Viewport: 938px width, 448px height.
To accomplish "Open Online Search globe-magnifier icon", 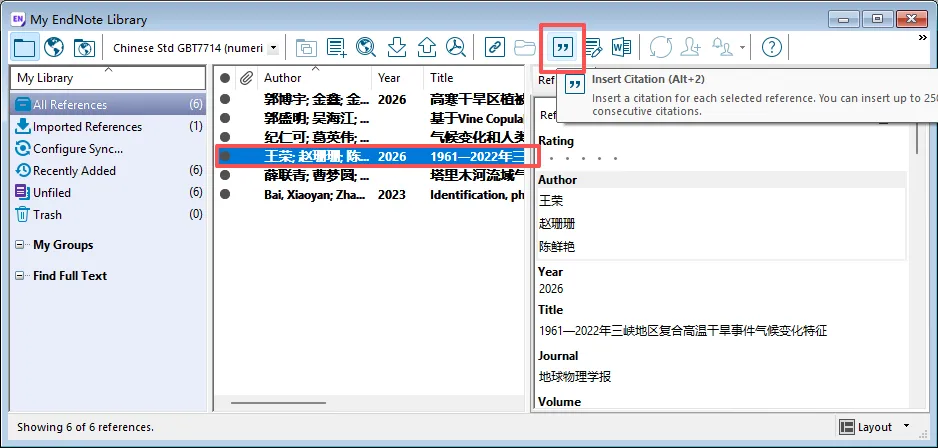I will [366, 47].
